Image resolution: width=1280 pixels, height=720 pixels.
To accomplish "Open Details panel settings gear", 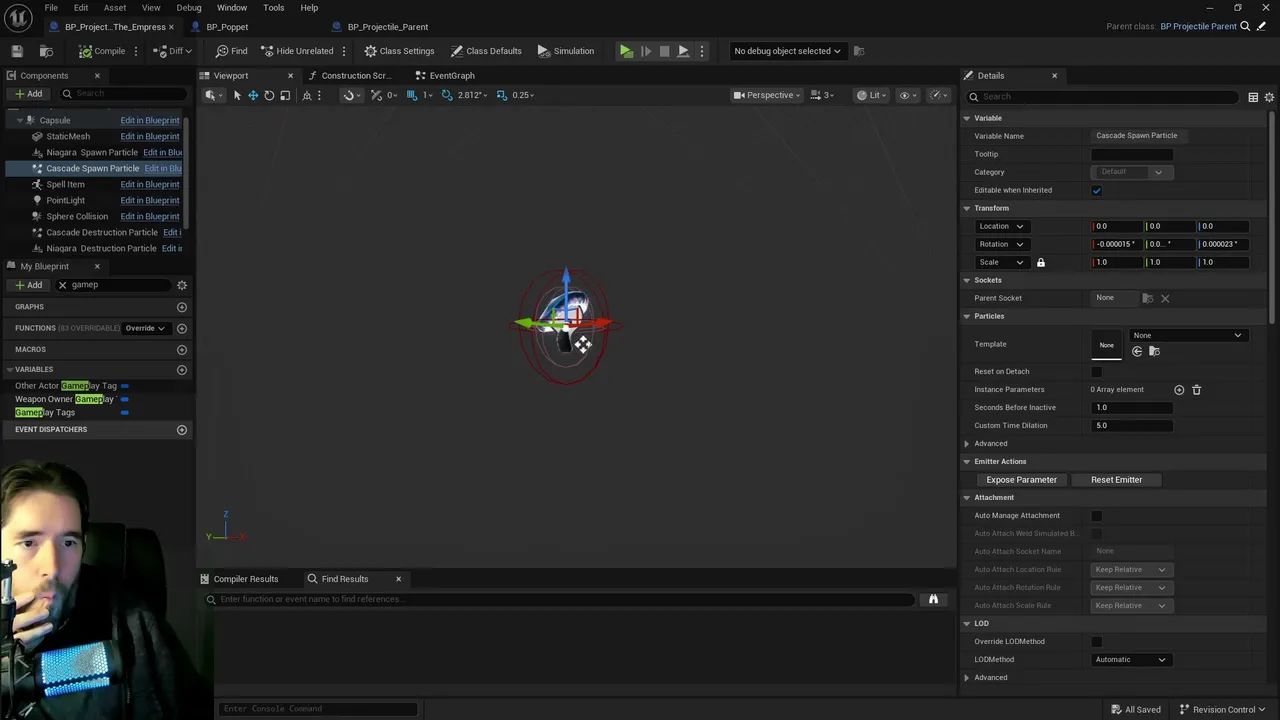I will 1270,97.
